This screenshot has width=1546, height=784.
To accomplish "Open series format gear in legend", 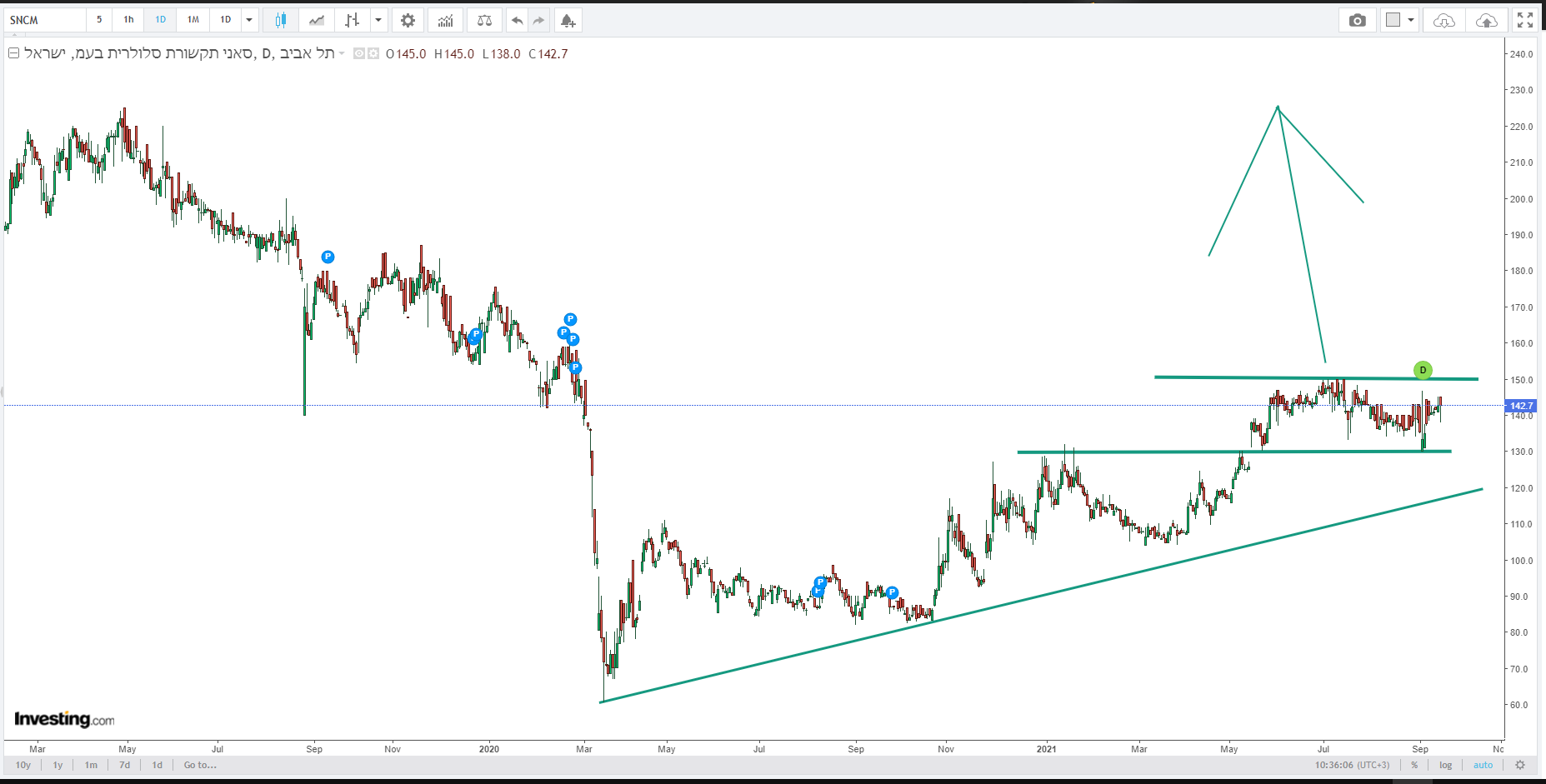I will pyautogui.click(x=373, y=53).
